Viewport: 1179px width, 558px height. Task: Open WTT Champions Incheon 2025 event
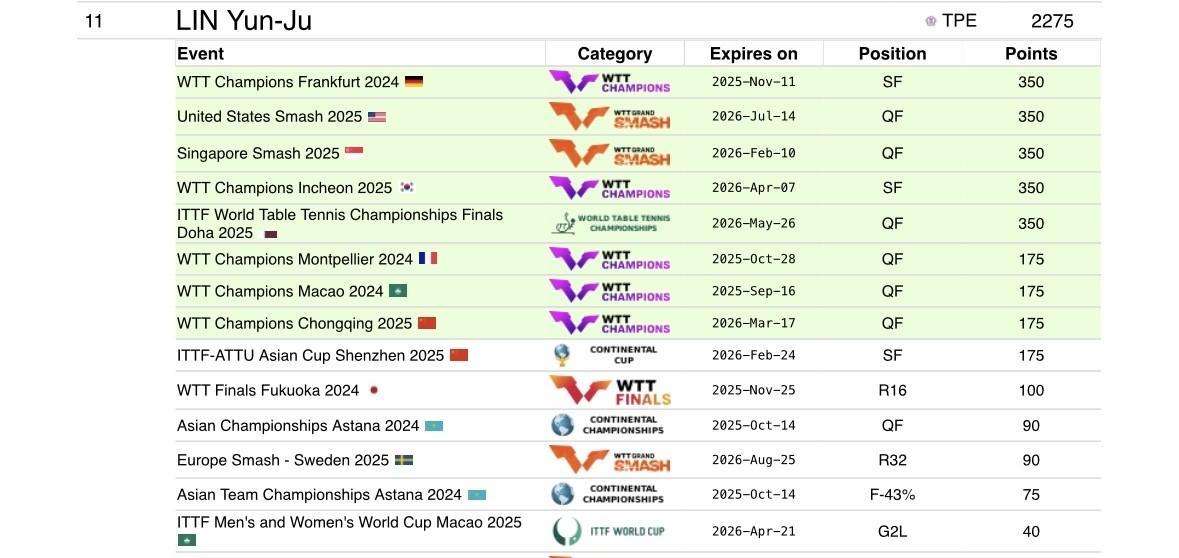[285, 188]
